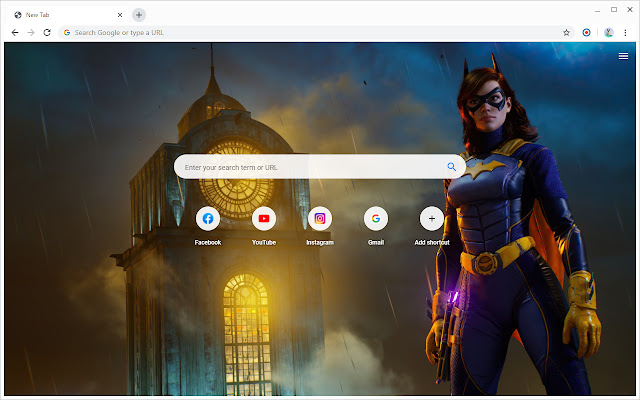The height and width of the screenshot is (400, 640).
Task: Focus the Search Google or type a URL bar
Action: point(316,33)
